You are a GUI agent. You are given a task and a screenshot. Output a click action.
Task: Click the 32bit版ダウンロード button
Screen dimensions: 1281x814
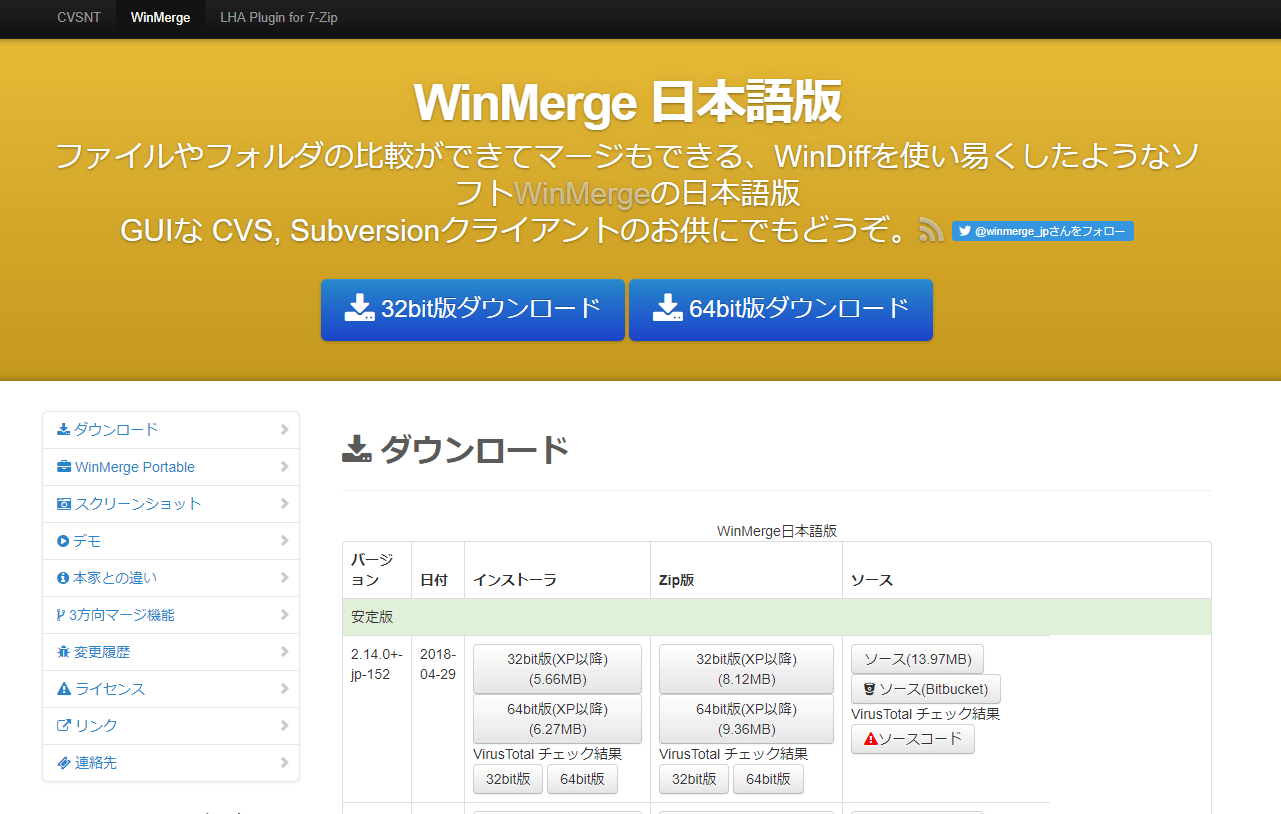point(473,309)
